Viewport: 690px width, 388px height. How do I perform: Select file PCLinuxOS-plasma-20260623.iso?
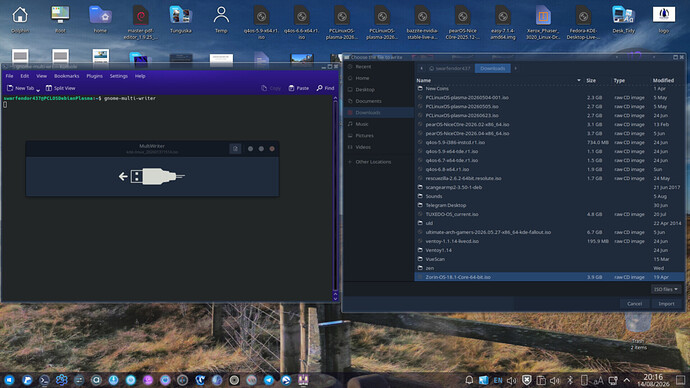tap(550, 115)
